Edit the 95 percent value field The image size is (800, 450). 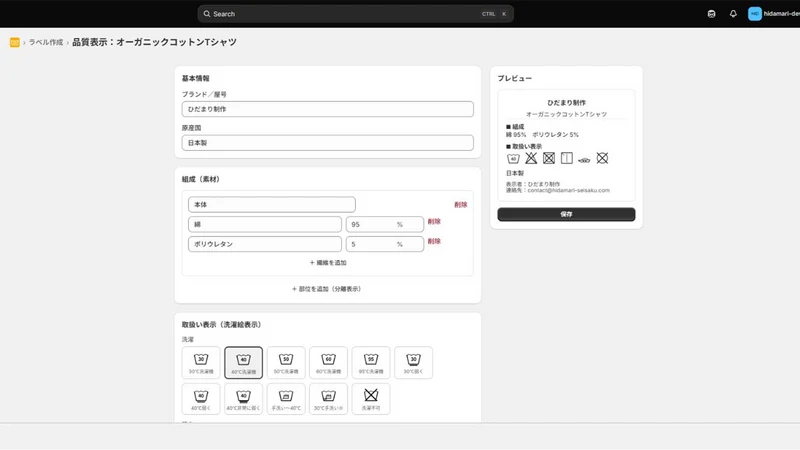[x=385, y=224]
